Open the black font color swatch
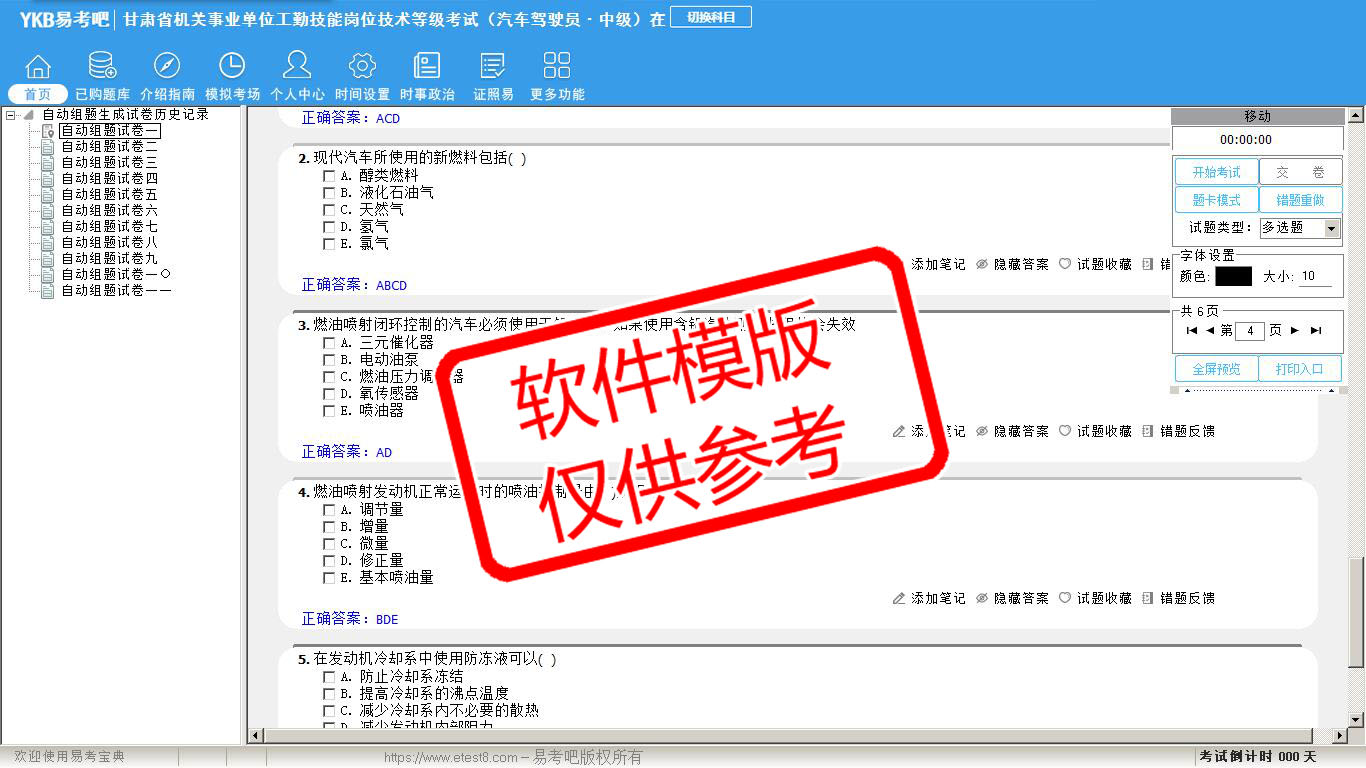Image resolution: width=1366 pixels, height=768 pixels. [x=1233, y=277]
